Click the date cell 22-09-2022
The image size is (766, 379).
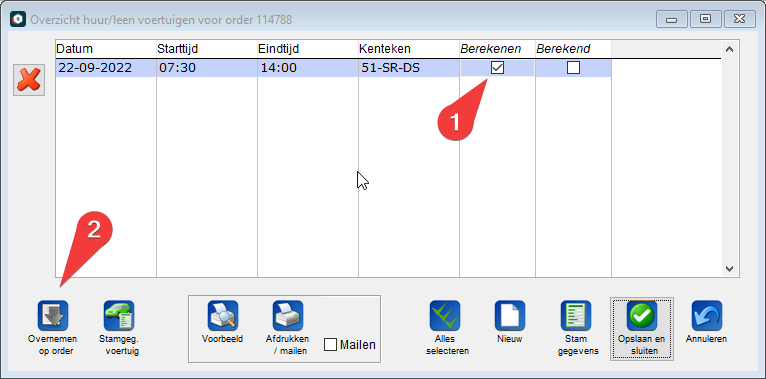pyautogui.click(x=106, y=68)
